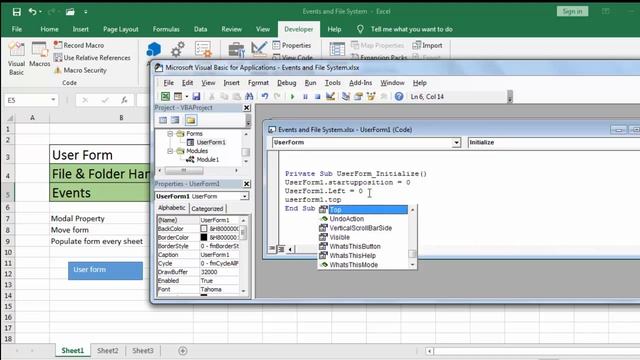
Task: Select UserForm1 in the project tree
Action: pyautogui.click(x=211, y=142)
